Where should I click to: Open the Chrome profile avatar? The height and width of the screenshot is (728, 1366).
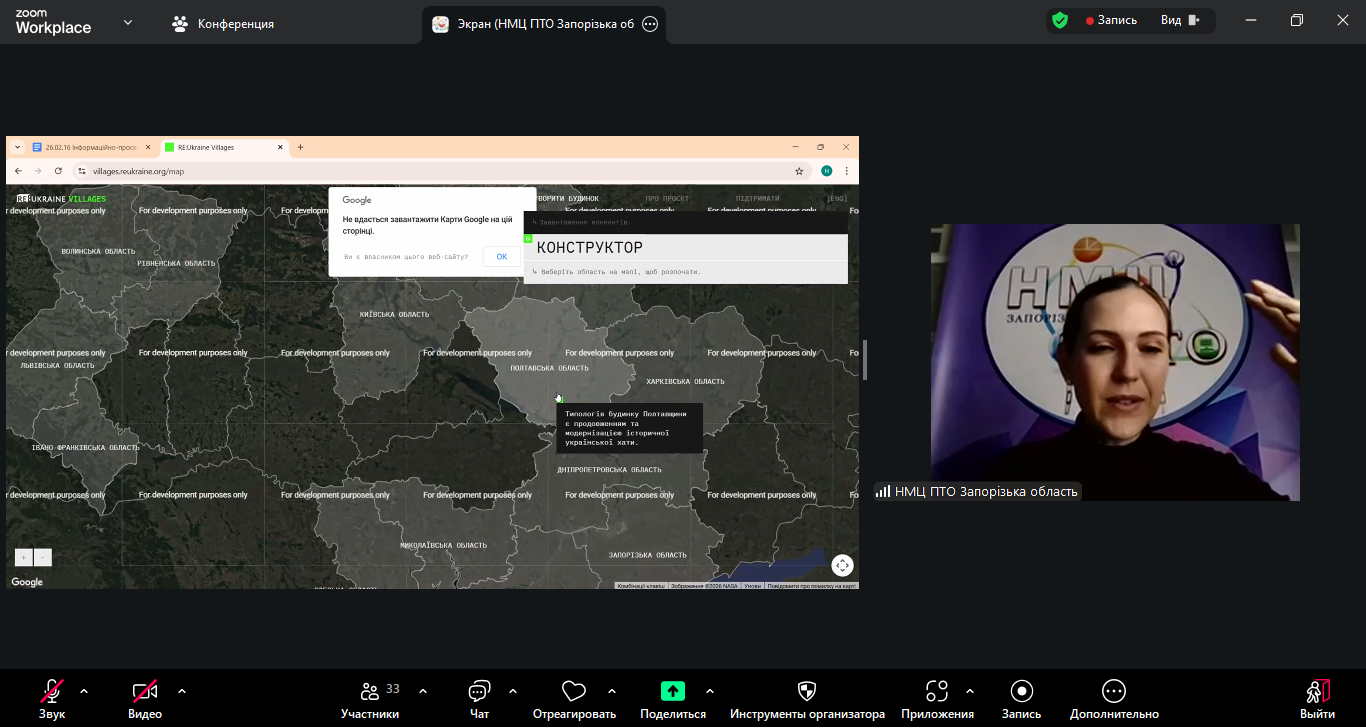pos(827,171)
